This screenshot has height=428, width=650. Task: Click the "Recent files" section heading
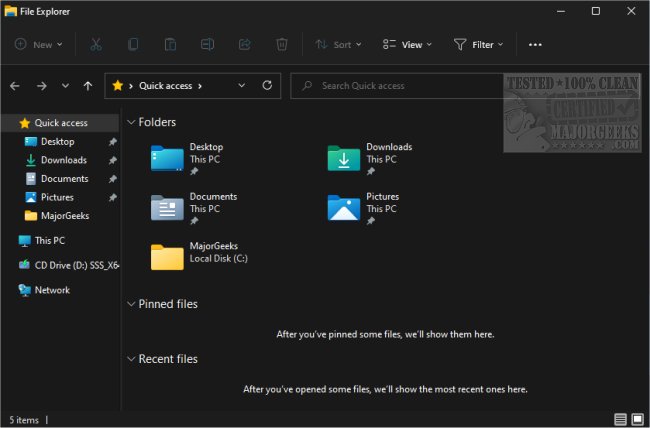click(168, 359)
